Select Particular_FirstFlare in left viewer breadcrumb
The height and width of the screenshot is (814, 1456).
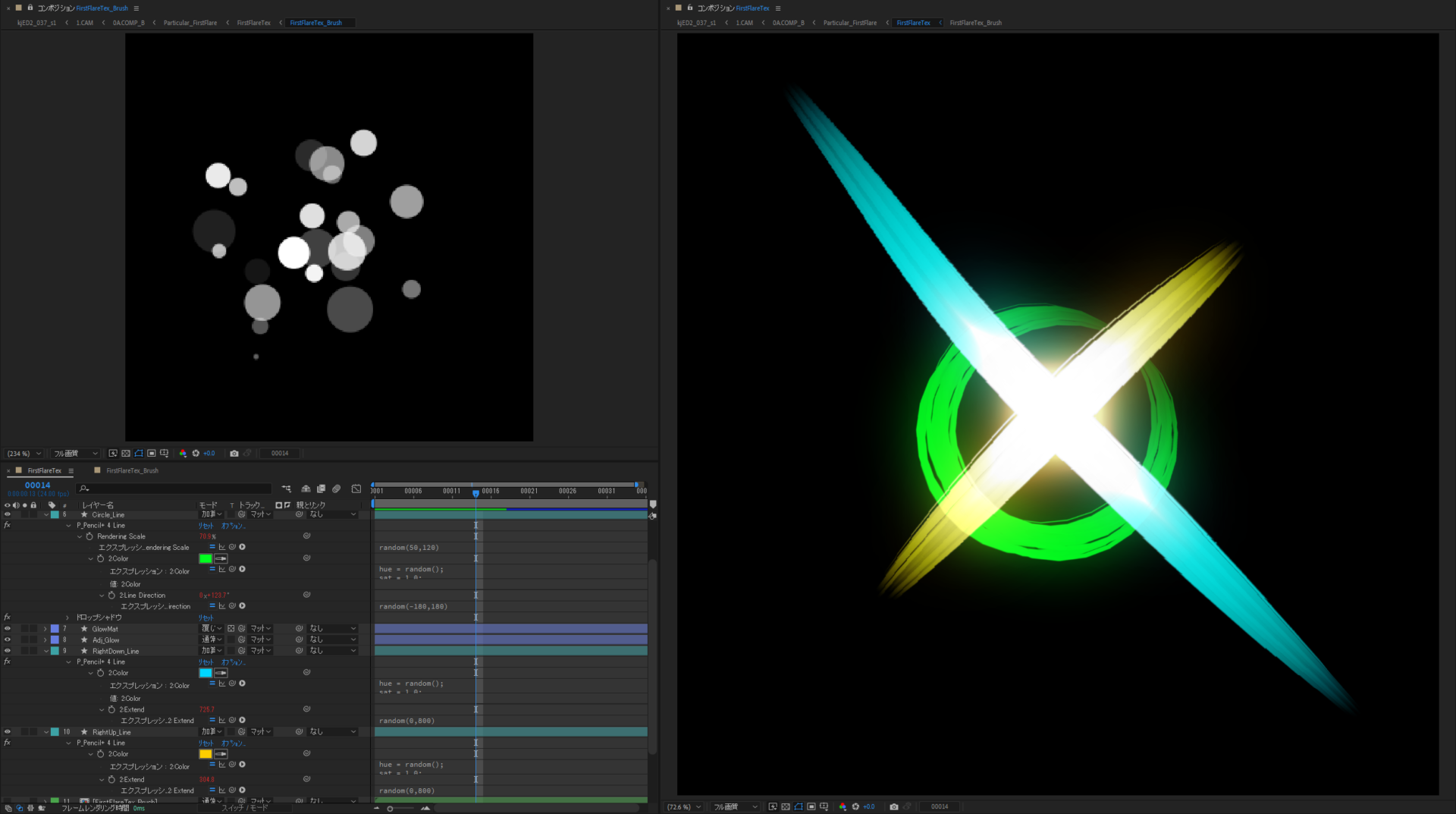click(x=190, y=23)
